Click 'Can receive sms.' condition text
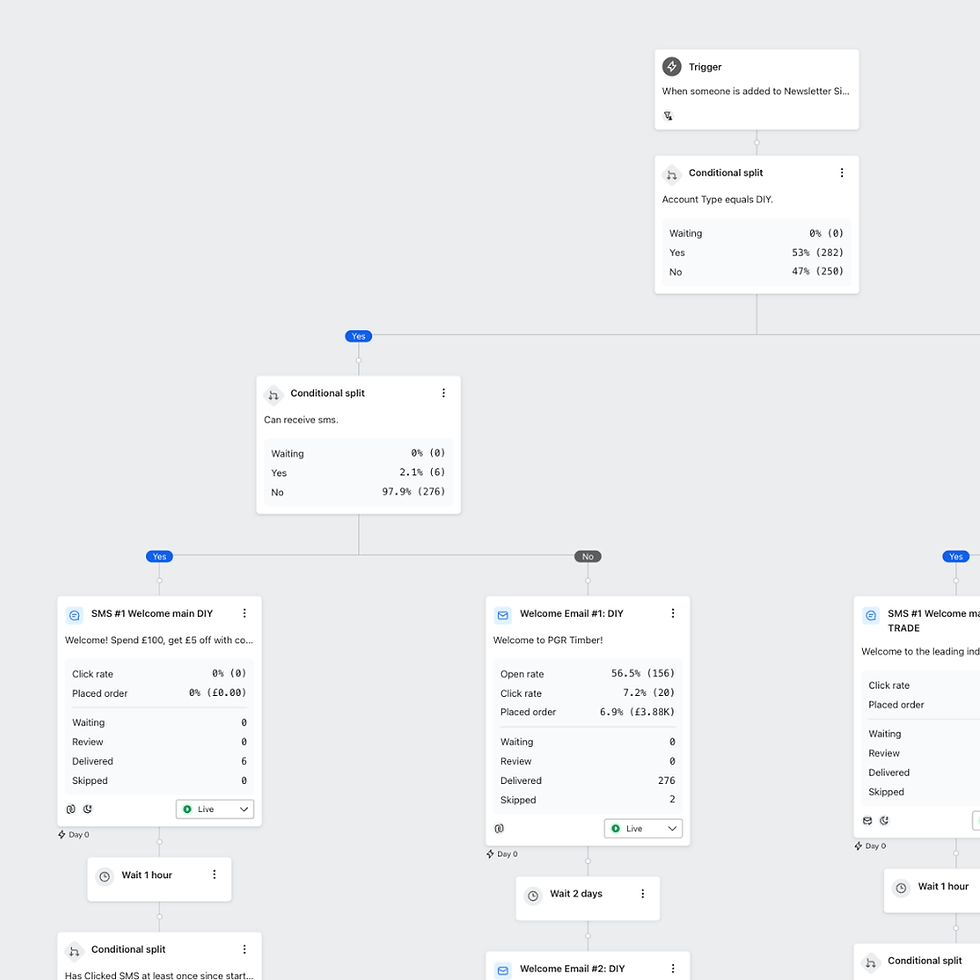This screenshot has width=980, height=980. [x=301, y=420]
